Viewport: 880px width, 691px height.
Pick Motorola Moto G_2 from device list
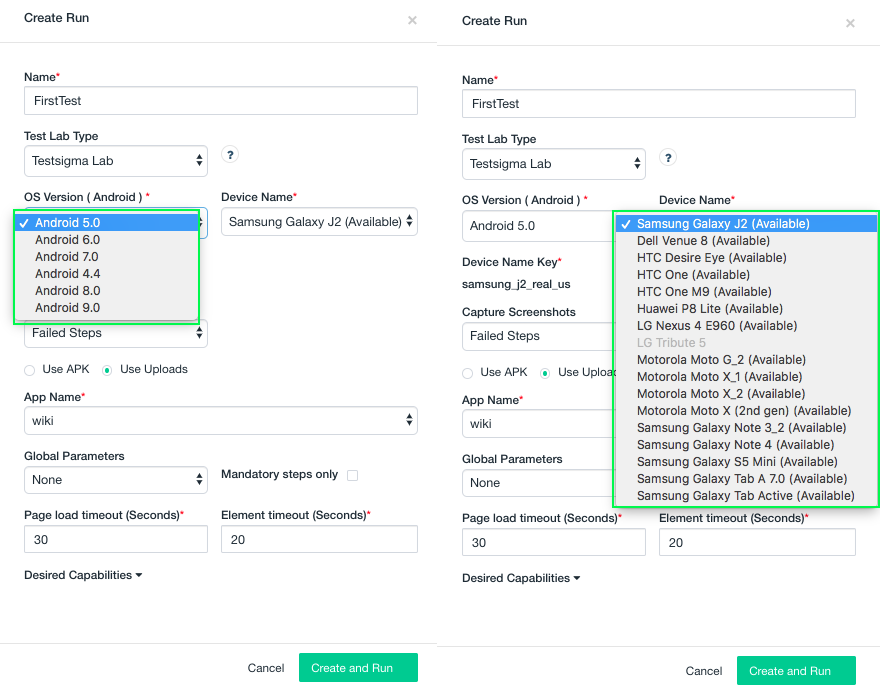721,360
